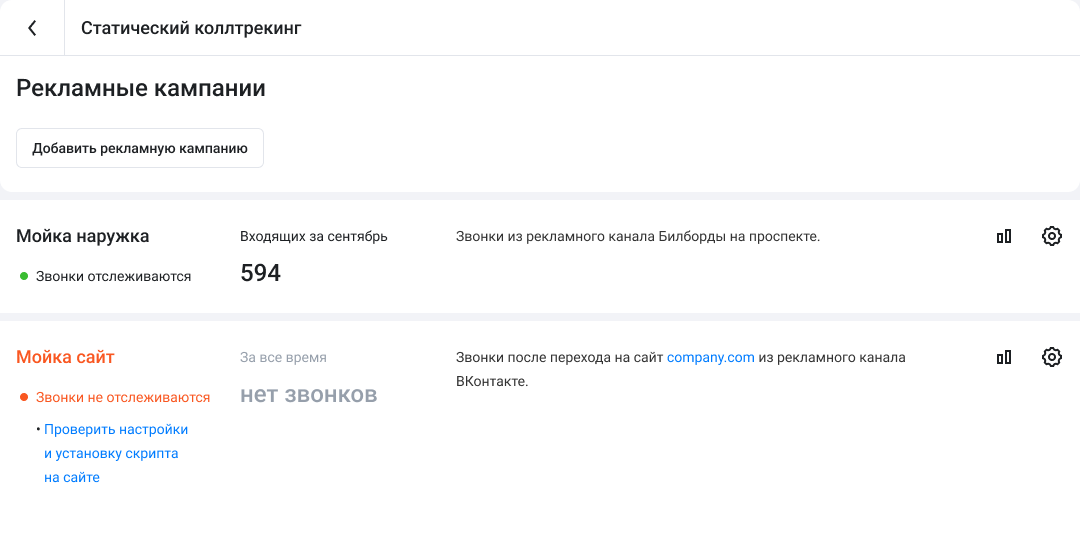The image size is (1080, 545).
Task: Select the Мойка наружка campaign title
Action: click(x=83, y=237)
